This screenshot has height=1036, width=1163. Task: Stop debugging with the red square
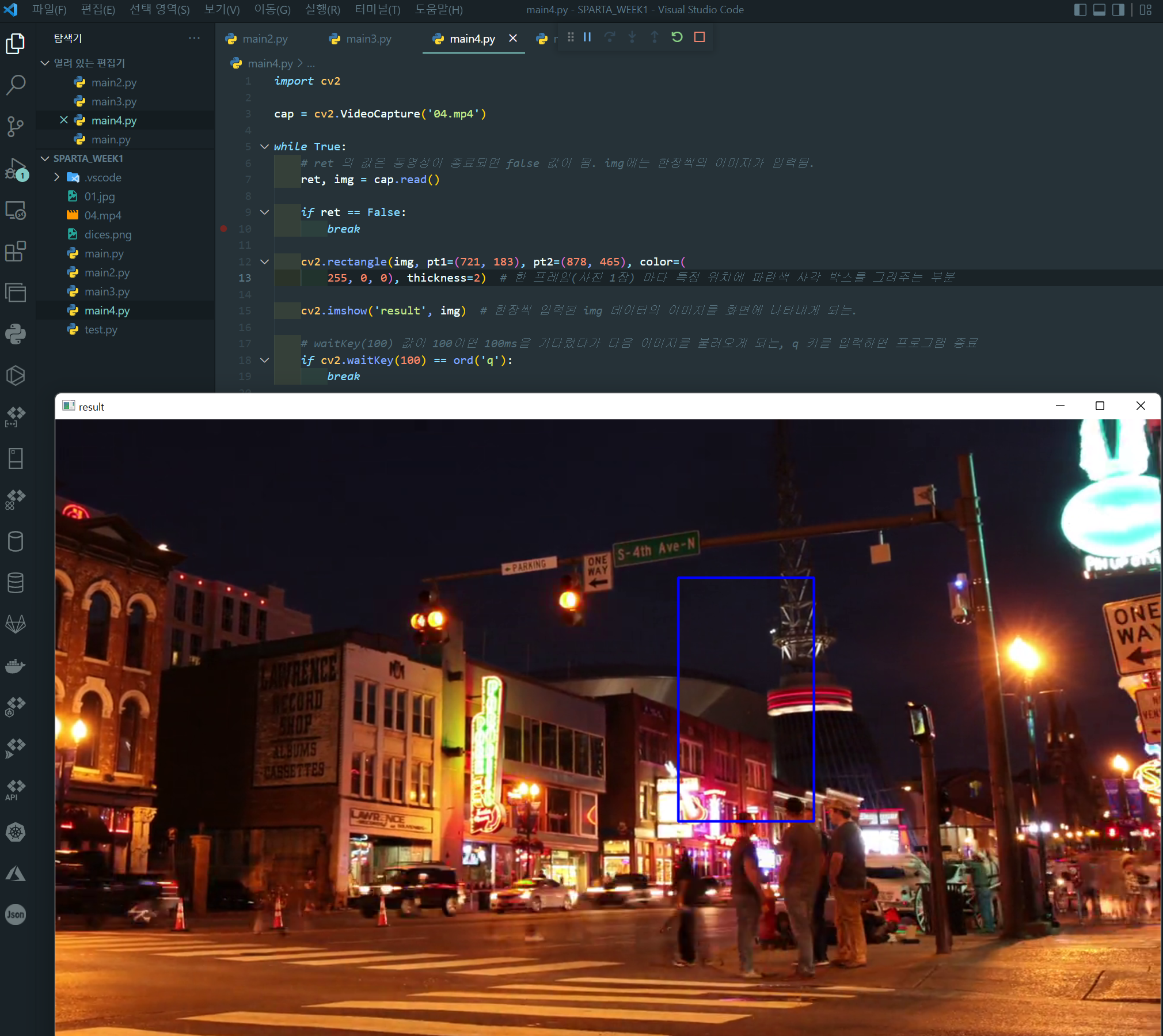700,37
